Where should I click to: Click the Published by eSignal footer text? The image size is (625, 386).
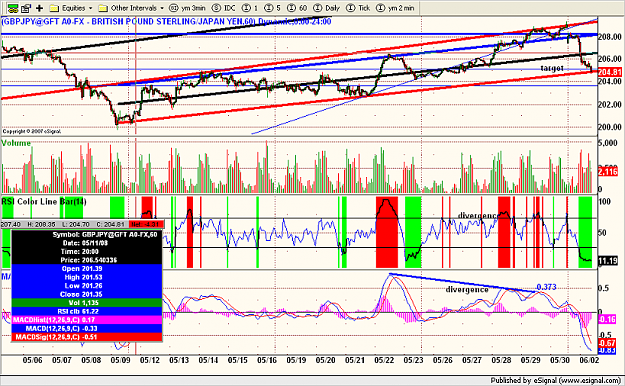[x=555, y=380]
